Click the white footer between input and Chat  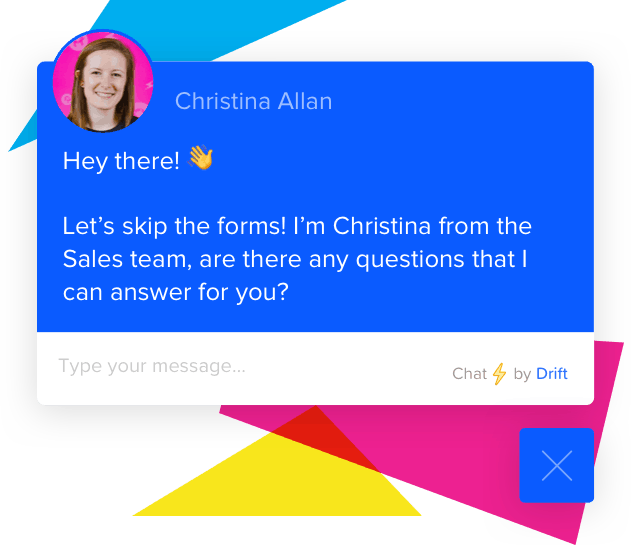point(346,368)
